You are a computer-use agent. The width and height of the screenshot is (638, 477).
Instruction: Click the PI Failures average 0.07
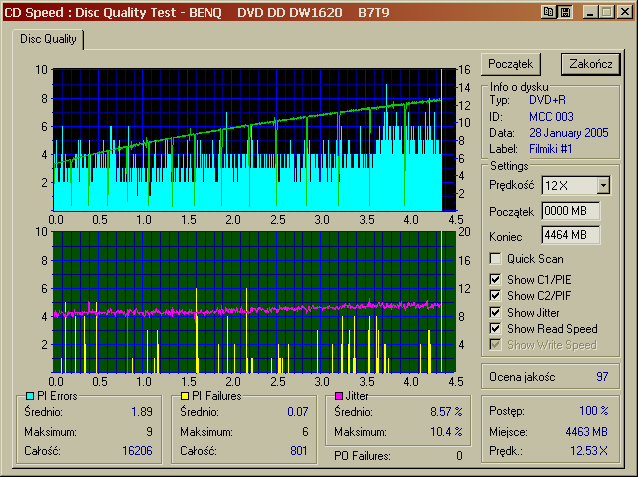(297, 412)
